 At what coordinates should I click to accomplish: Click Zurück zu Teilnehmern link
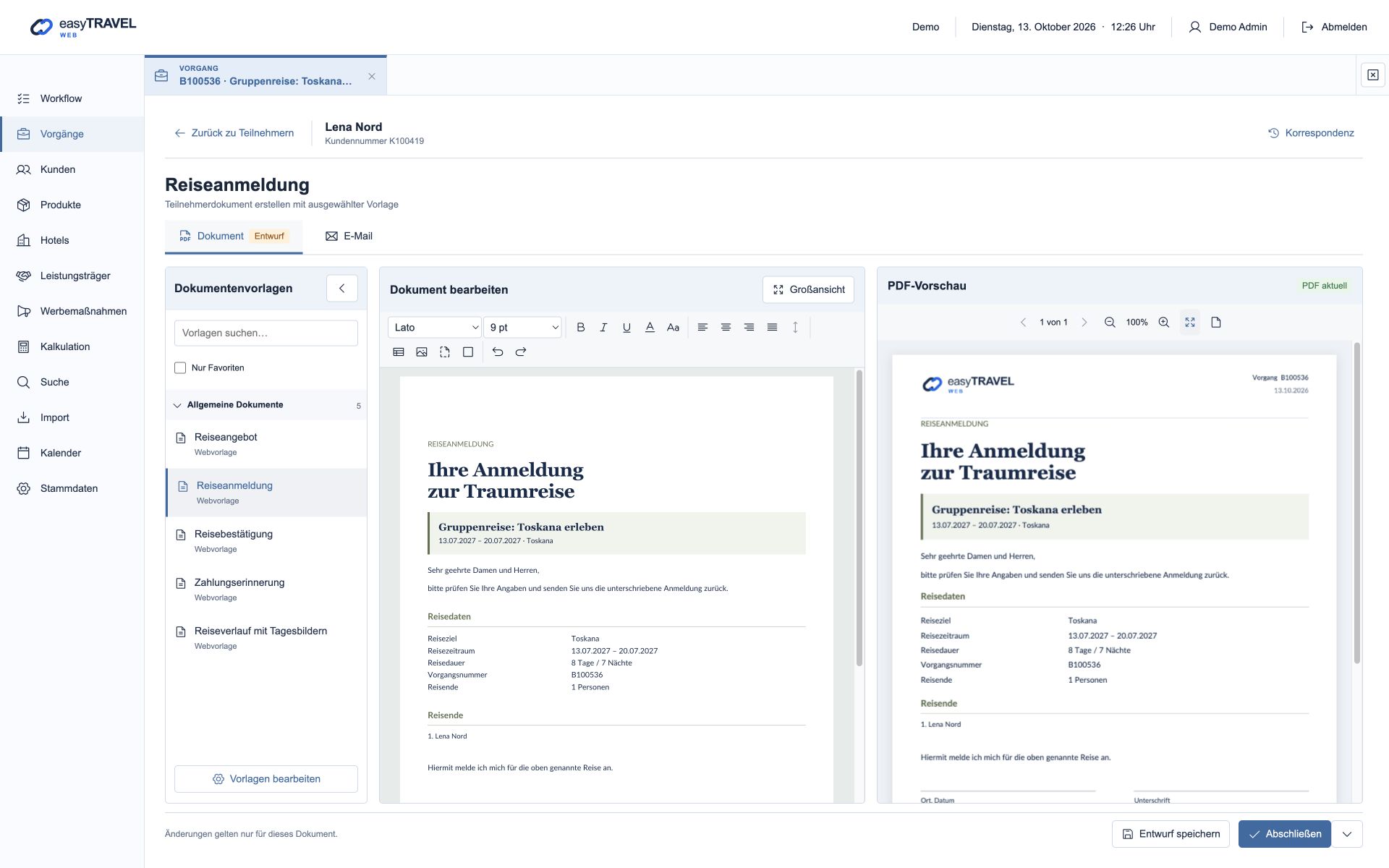point(234,133)
